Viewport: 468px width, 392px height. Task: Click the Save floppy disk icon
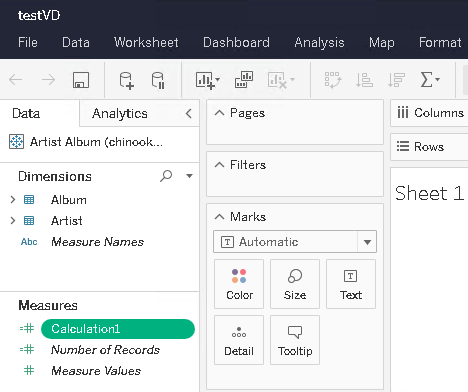coord(81,80)
